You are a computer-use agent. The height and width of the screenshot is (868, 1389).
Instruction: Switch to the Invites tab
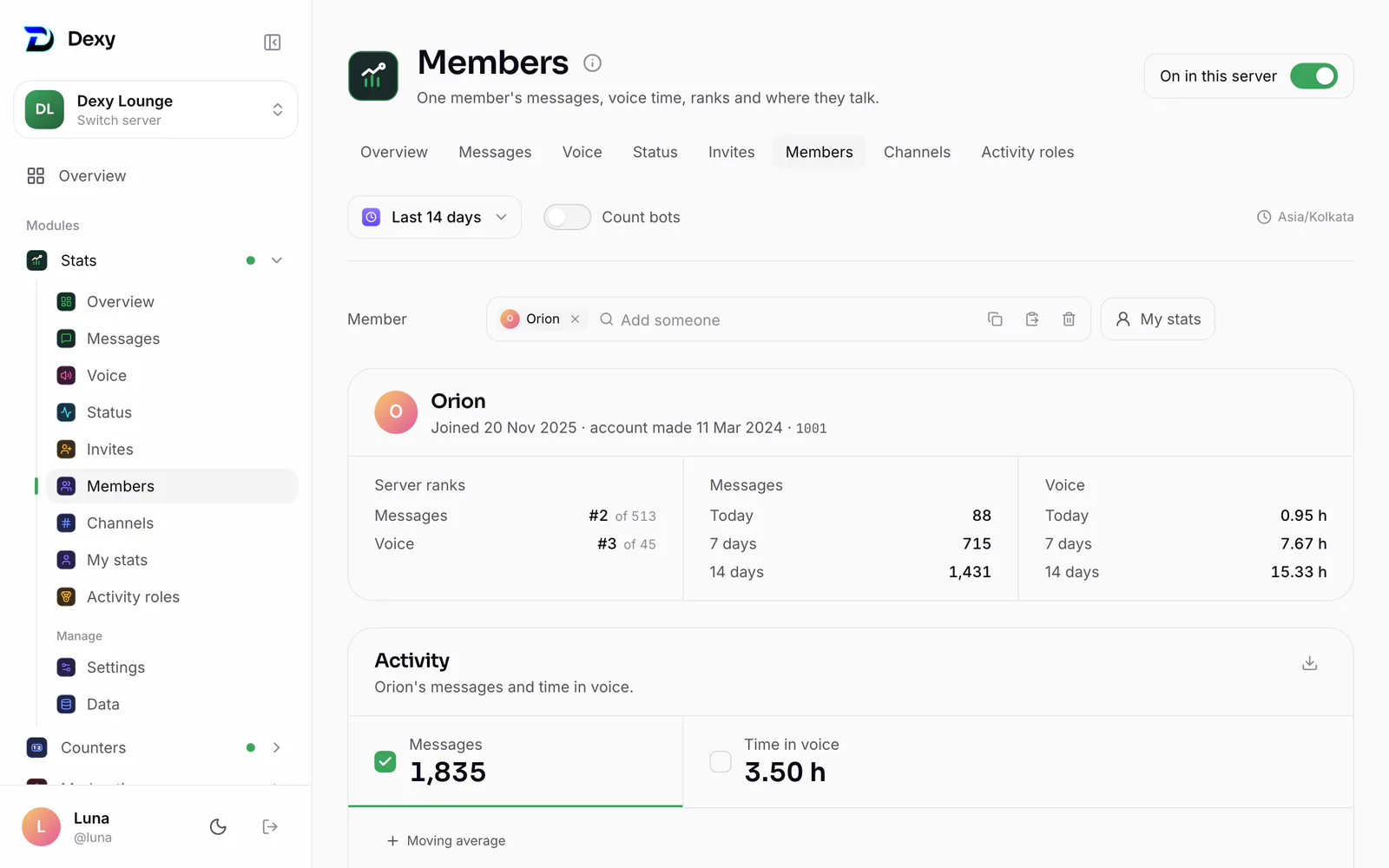[x=731, y=152]
